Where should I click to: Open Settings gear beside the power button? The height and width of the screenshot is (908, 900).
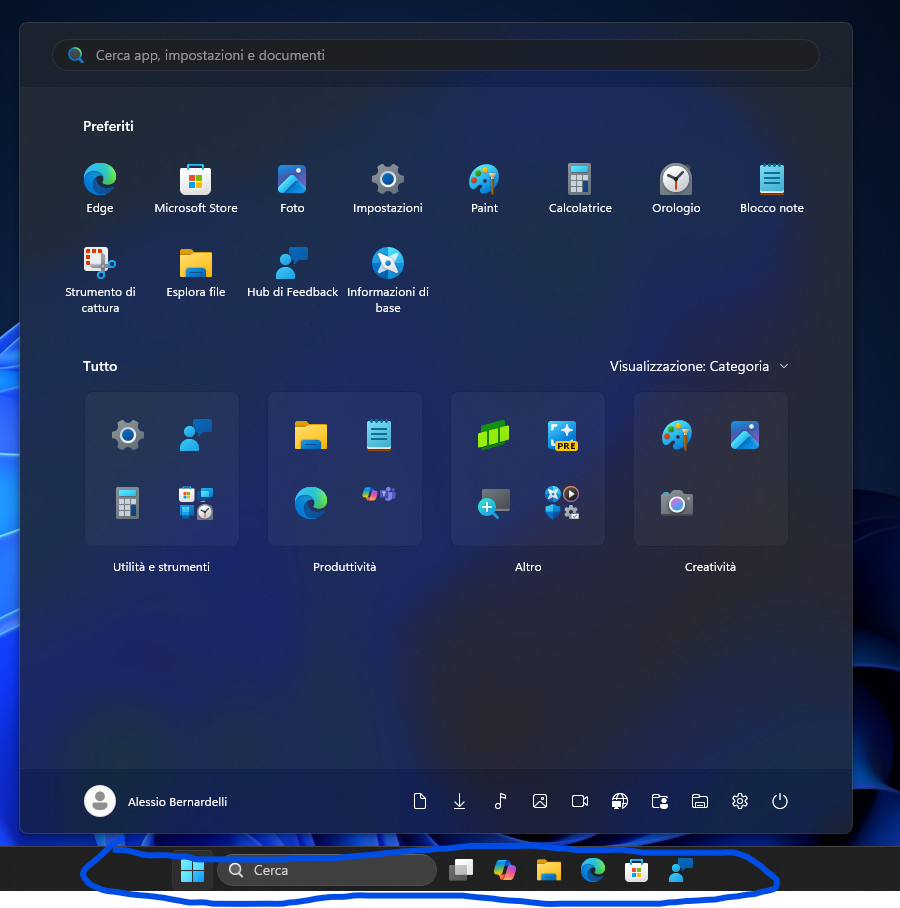(x=740, y=801)
